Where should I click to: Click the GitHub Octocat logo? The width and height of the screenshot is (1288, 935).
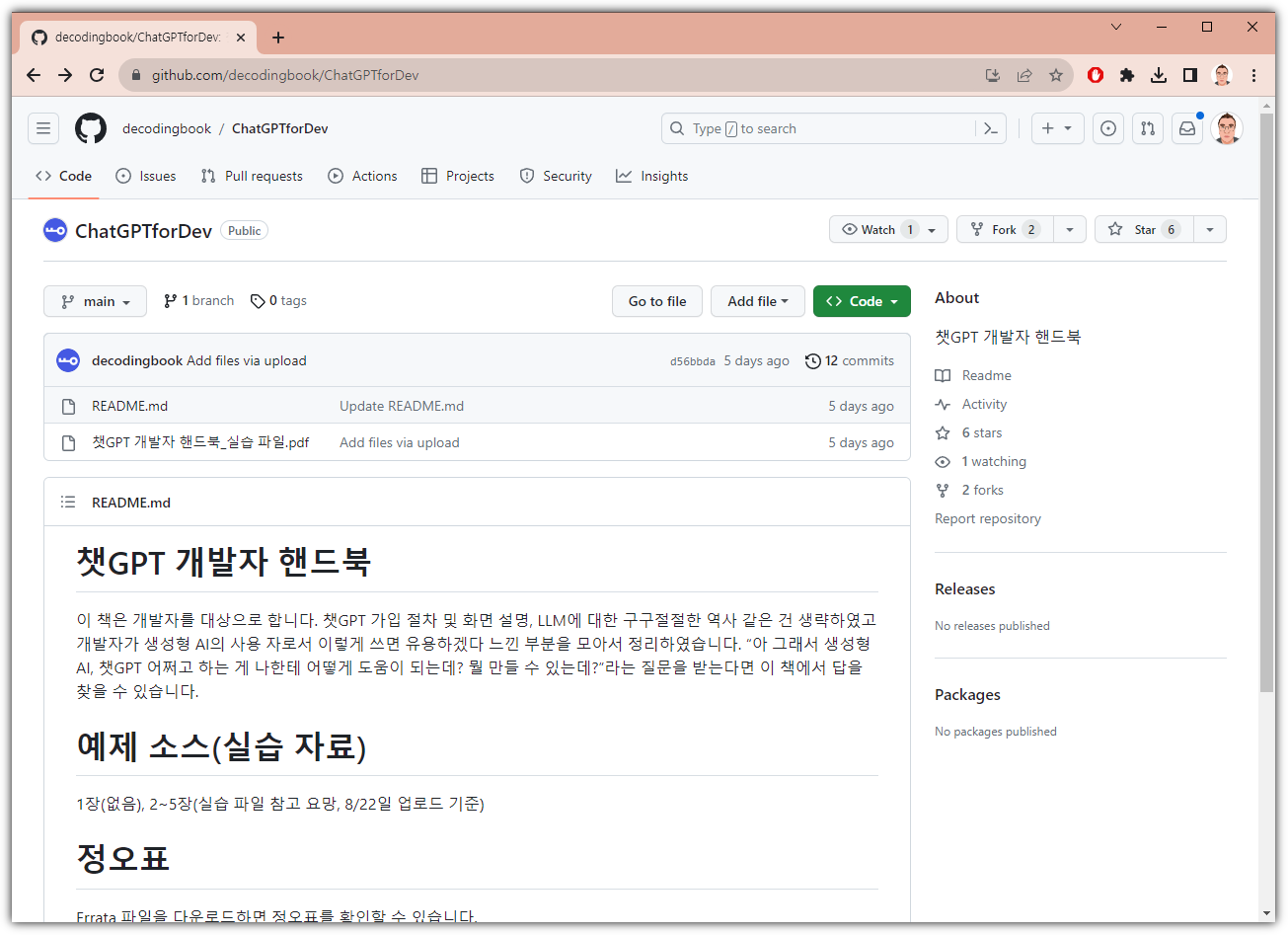pos(91,128)
